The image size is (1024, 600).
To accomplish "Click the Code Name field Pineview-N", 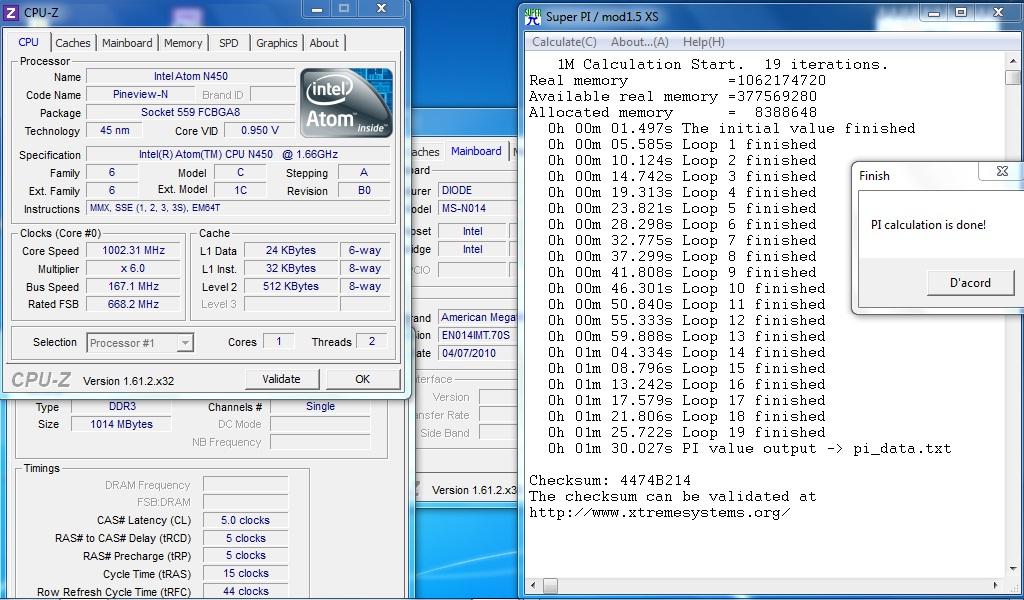I will 140,94.
